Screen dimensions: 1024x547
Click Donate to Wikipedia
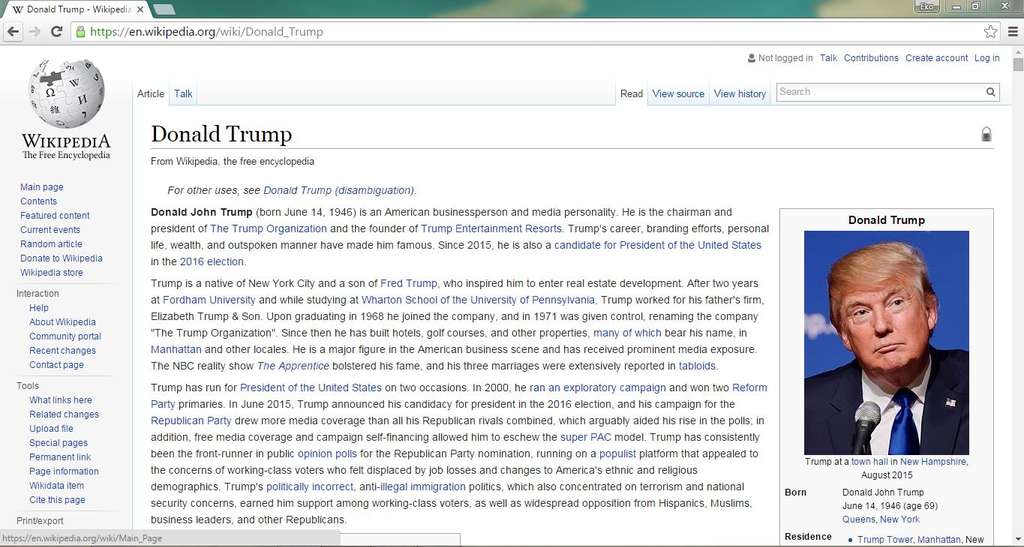pyautogui.click(x=61, y=258)
